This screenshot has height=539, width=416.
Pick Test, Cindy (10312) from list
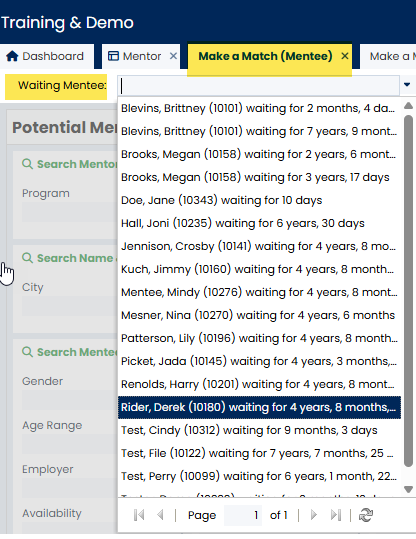pos(259,430)
